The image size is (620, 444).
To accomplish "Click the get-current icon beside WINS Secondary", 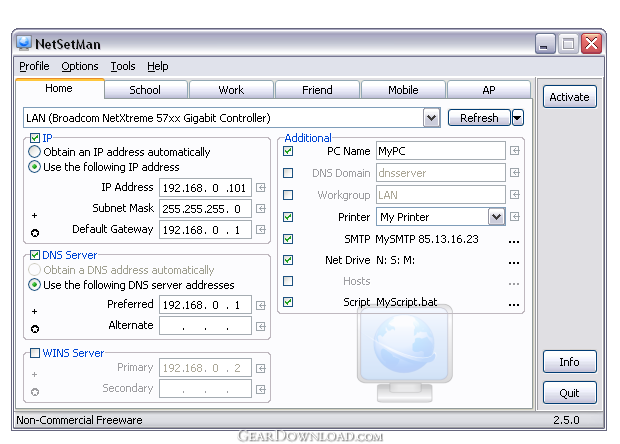I will pos(261,389).
